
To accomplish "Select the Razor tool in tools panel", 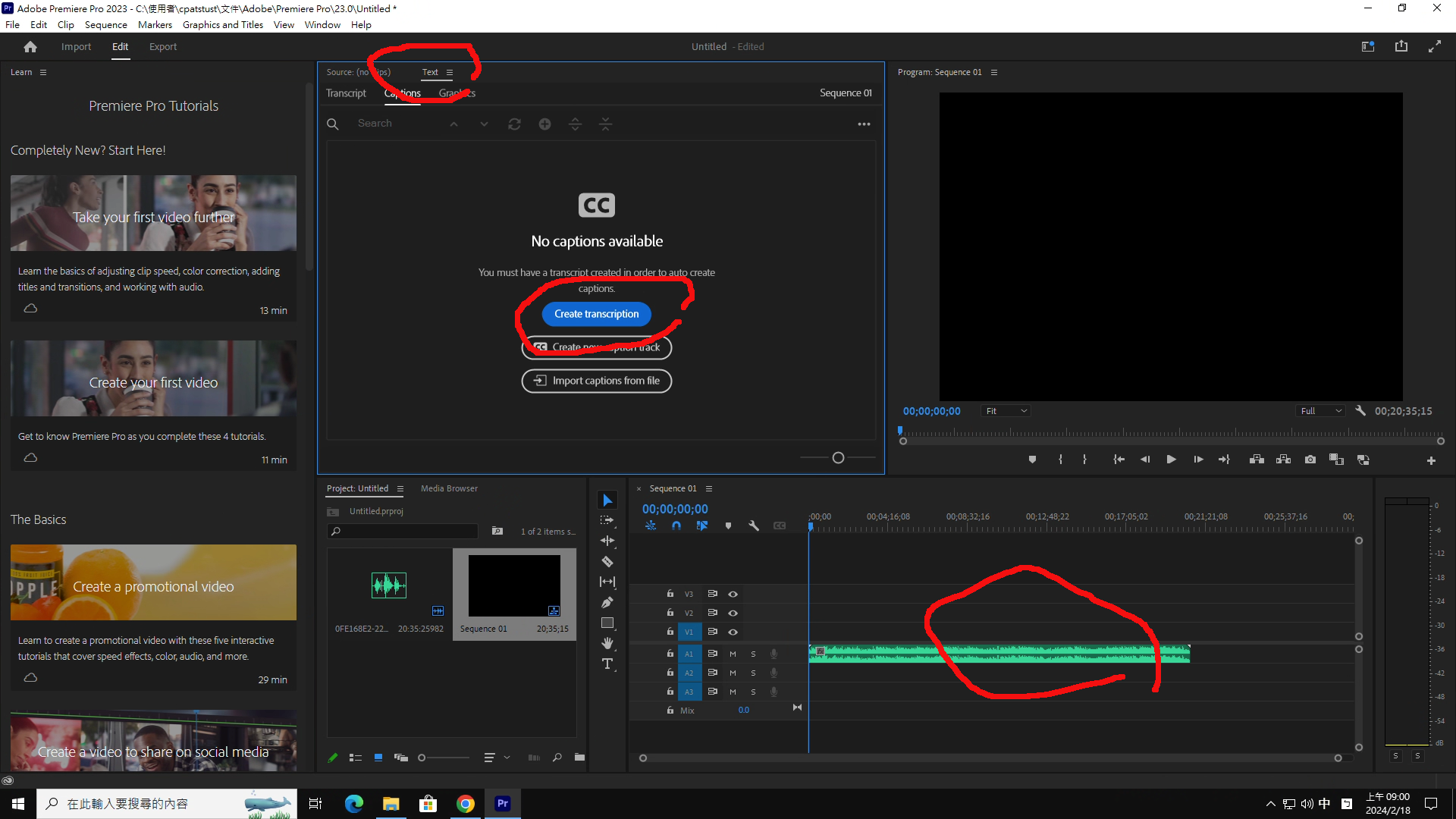I will coord(607,562).
